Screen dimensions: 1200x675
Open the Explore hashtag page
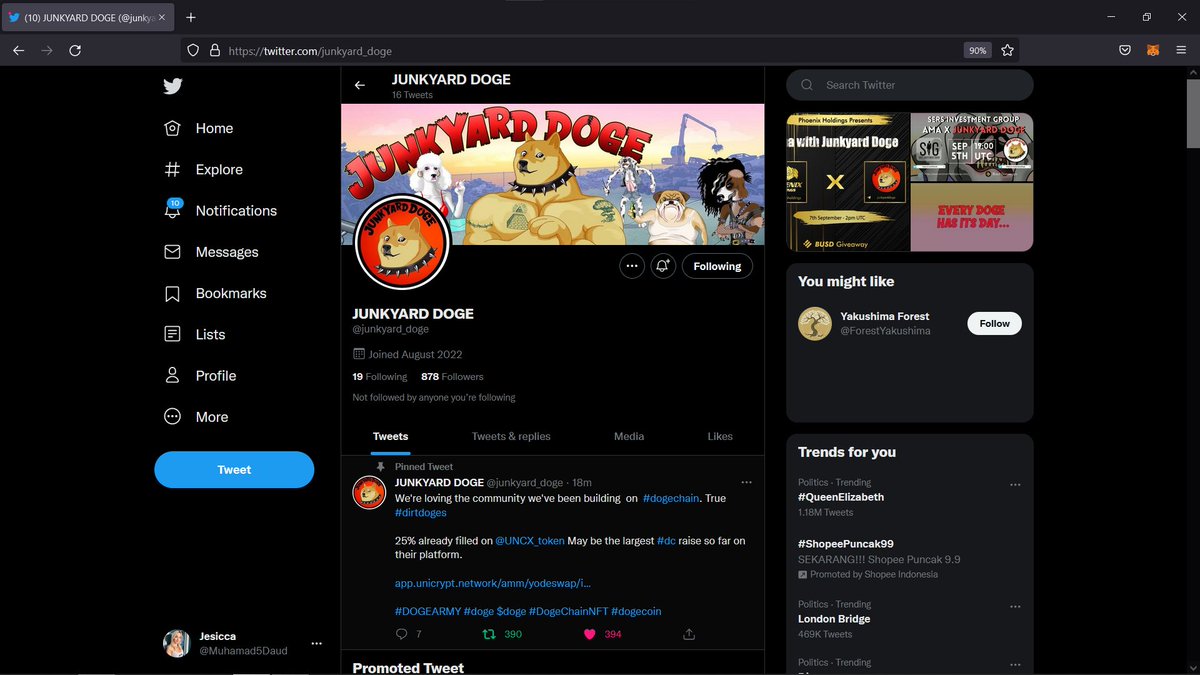(203, 169)
